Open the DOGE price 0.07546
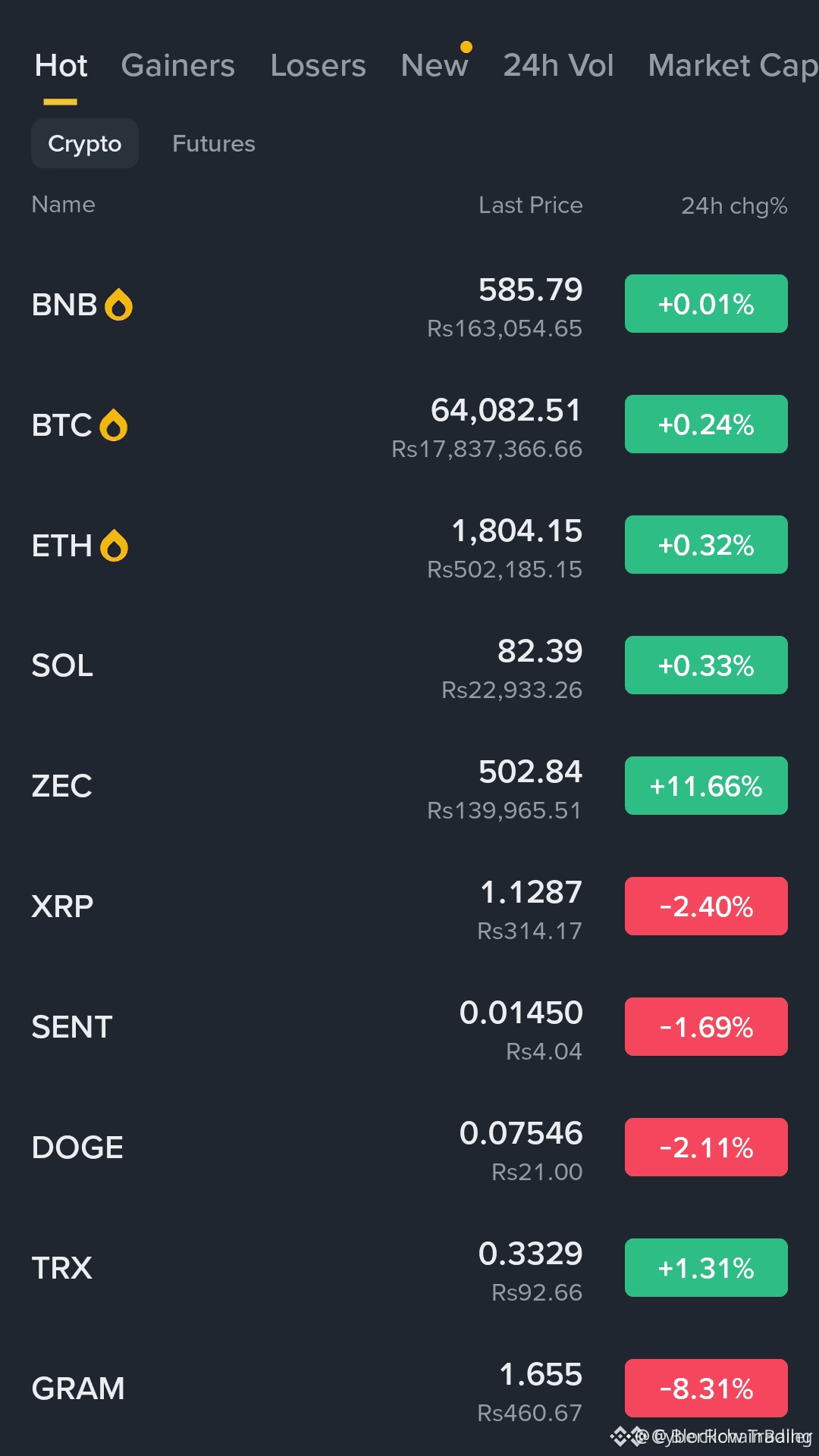 pos(521,1133)
